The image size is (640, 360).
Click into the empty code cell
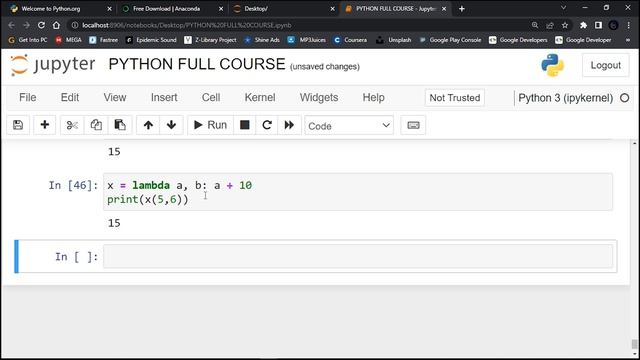pyautogui.click(x=358, y=256)
